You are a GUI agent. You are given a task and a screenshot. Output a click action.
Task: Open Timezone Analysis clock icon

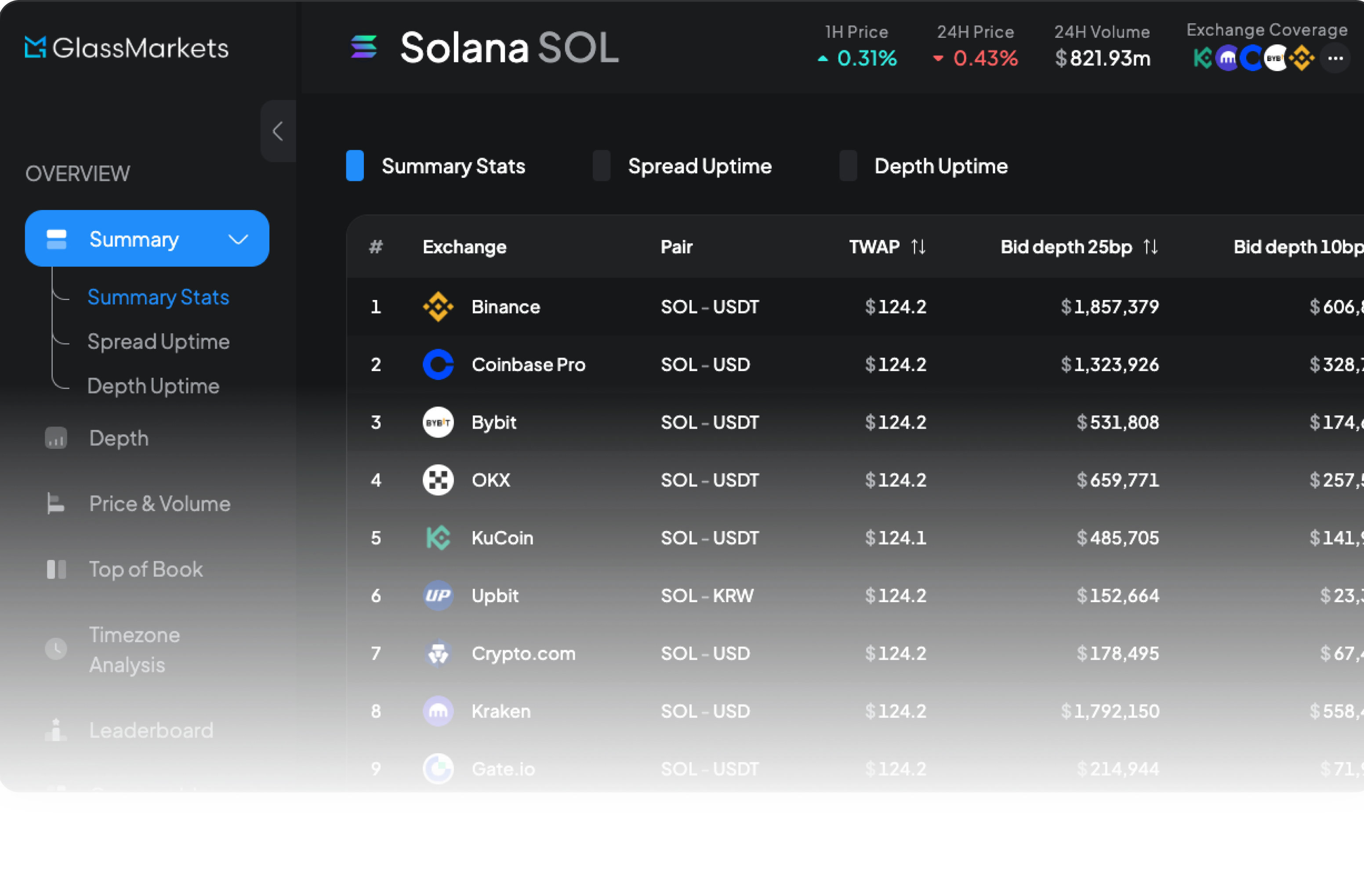pos(56,649)
